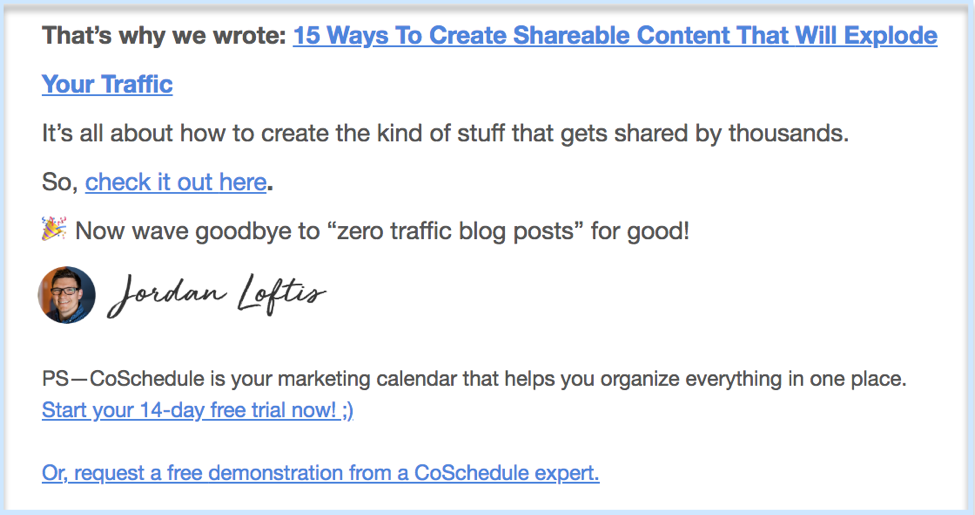Screen dimensions: 975x515
Task: Click the party popper emoji
Action: click(54, 230)
